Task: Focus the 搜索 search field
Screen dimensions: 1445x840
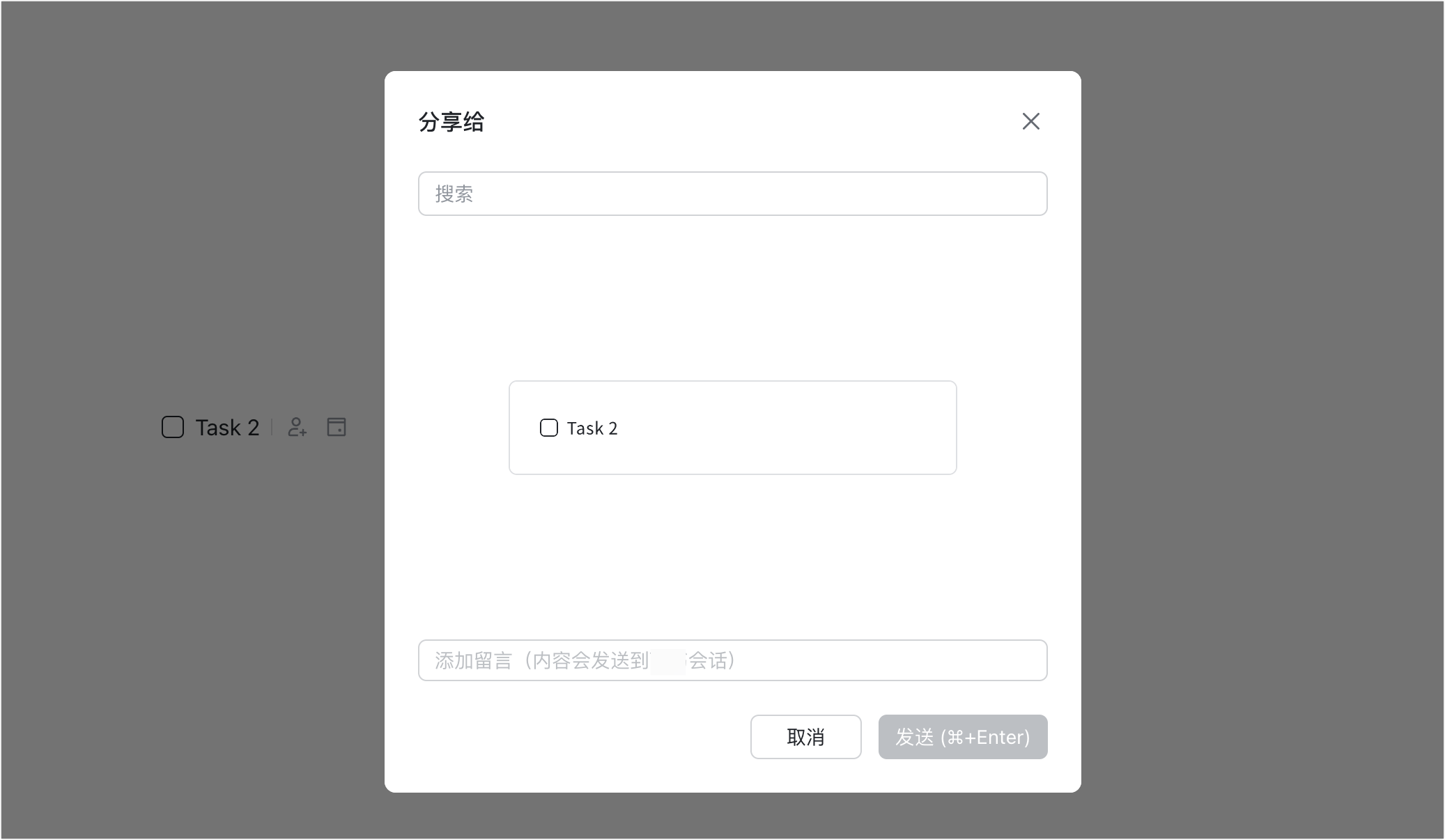Action: 732,194
